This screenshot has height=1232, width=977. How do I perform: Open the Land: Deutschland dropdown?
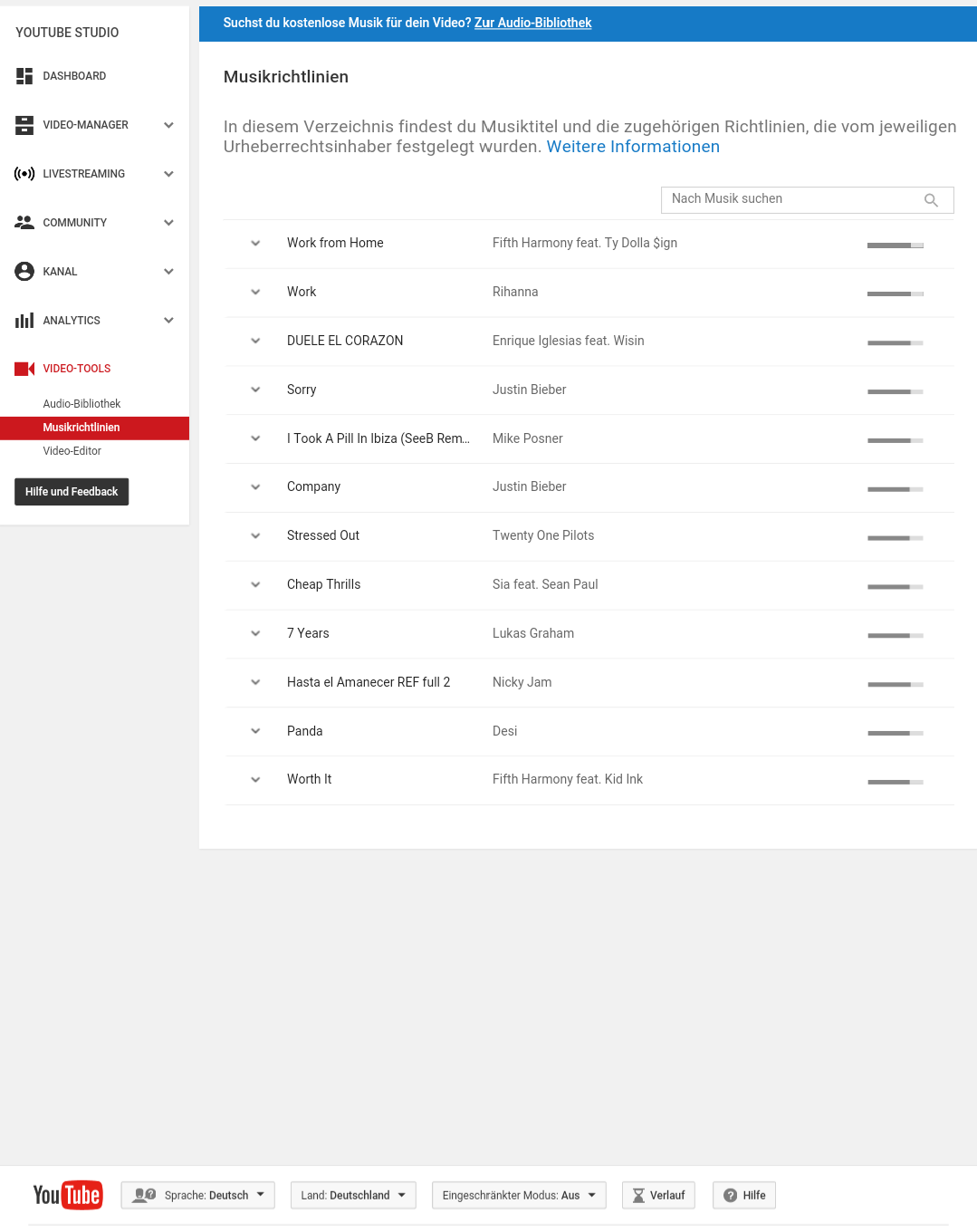point(353,1195)
